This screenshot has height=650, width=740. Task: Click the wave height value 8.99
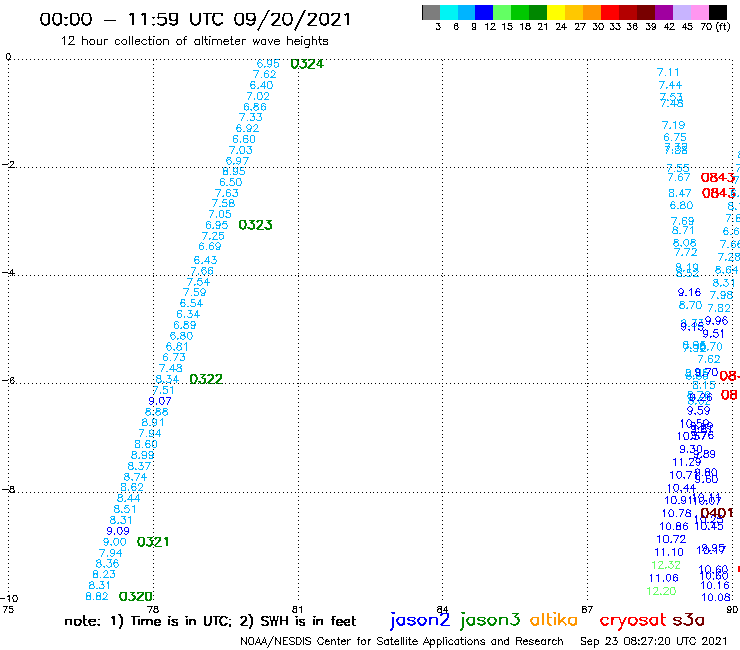pyautogui.click(x=143, y=456)
